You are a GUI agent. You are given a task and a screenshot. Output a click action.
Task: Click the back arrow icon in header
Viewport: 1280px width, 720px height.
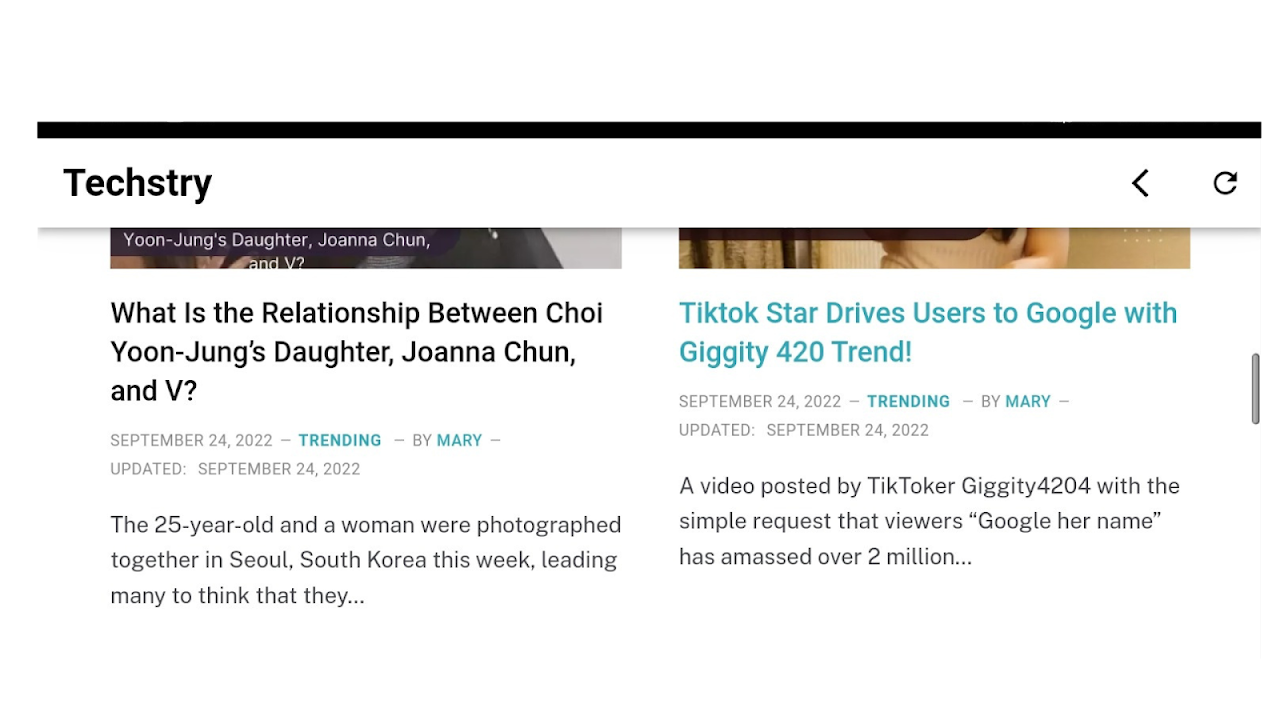[x=1140, y=183]
